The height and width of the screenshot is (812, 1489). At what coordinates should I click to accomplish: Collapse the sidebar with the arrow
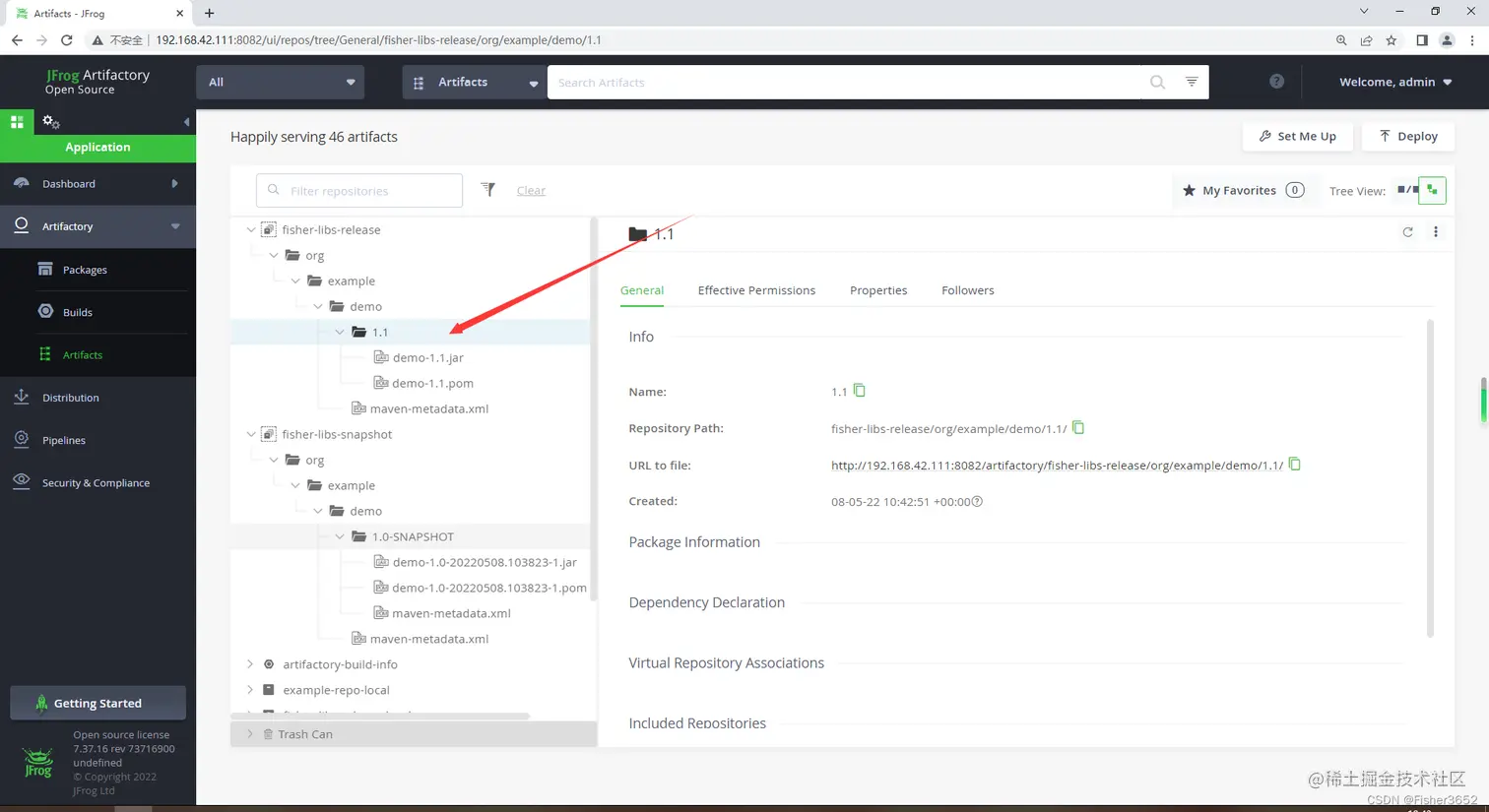186,122
